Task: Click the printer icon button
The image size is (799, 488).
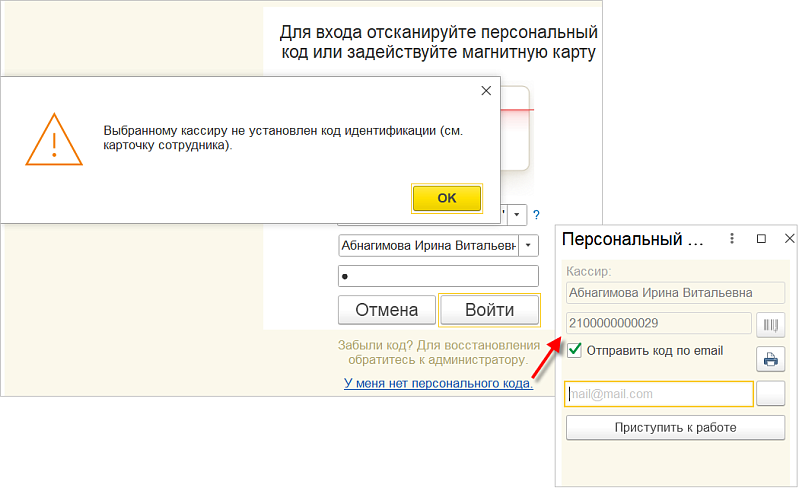Action: click(771, 358)
